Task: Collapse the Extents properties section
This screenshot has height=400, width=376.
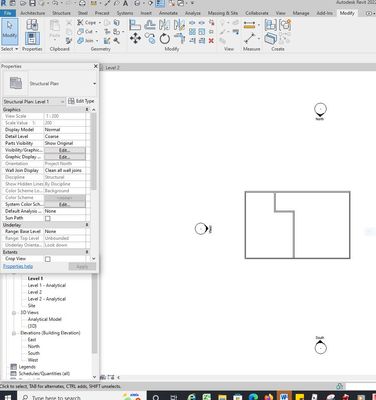Action: [87, 252]
